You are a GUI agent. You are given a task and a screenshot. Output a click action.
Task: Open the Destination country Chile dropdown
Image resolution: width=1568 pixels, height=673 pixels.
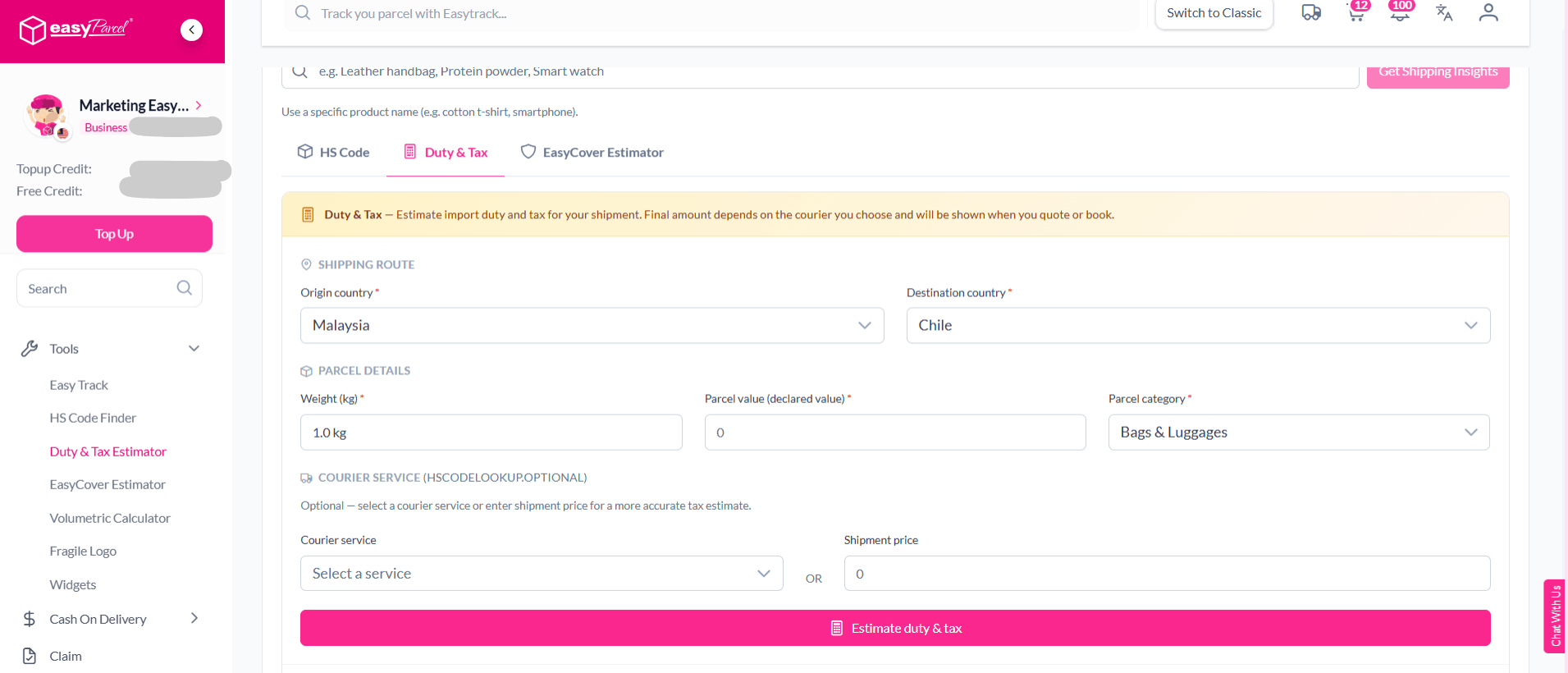[1198, 326]
